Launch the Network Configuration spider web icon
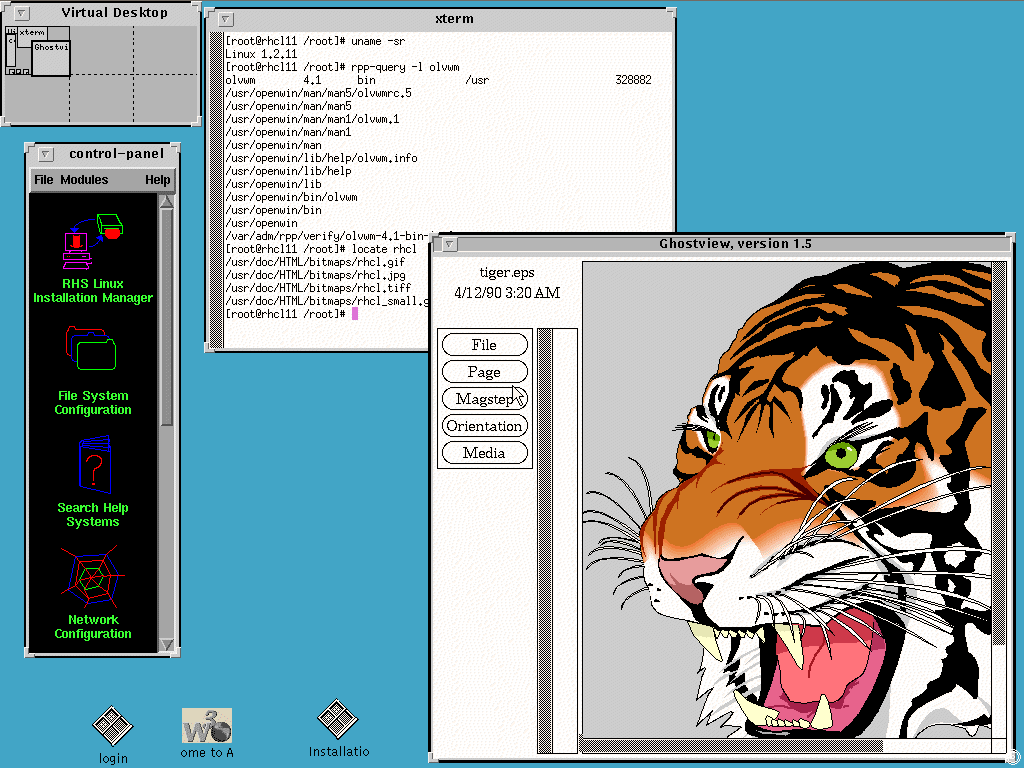Image resolution: width=1024 pixels, height=768 pixels. point(93,577)
